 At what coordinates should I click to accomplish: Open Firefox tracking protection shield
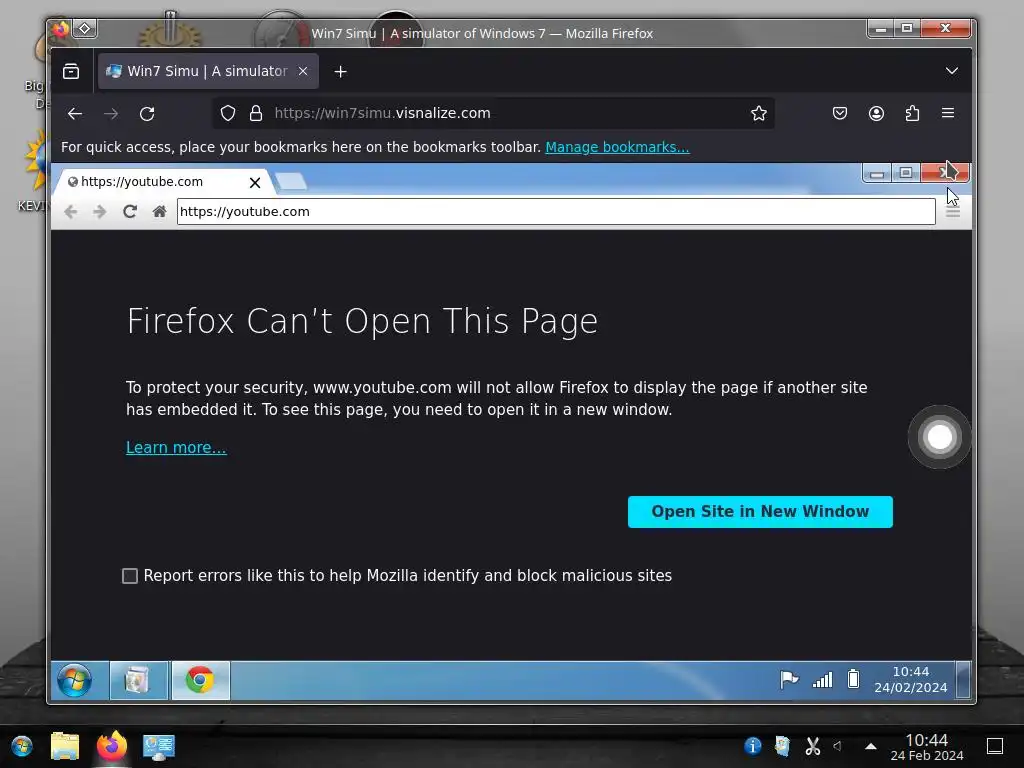click(x=227, y=114)
